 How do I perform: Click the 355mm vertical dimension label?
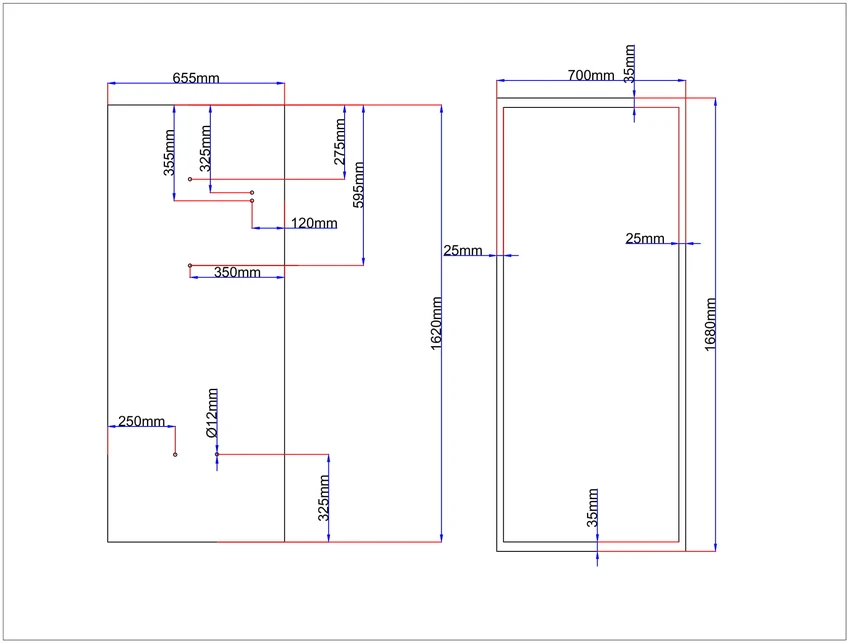pyautogui.click(x=169, y=152)
